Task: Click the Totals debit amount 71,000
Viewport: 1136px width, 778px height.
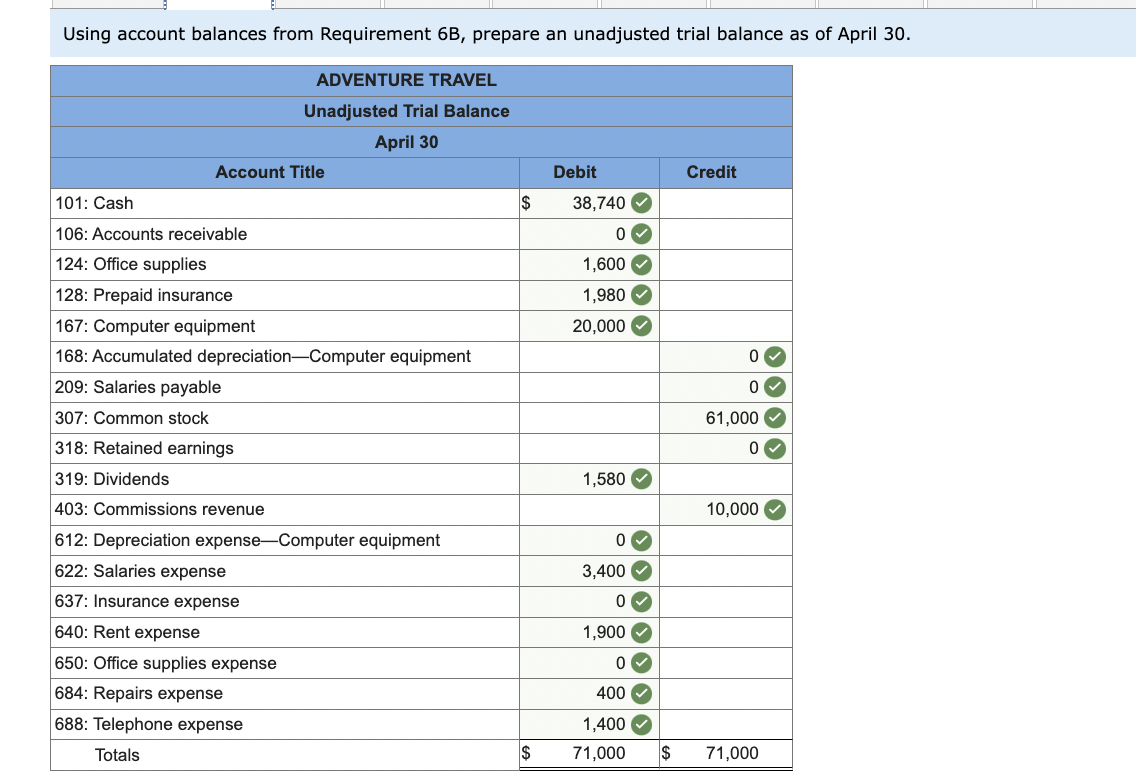Action: pyautogui.click(x=600, y=754)
